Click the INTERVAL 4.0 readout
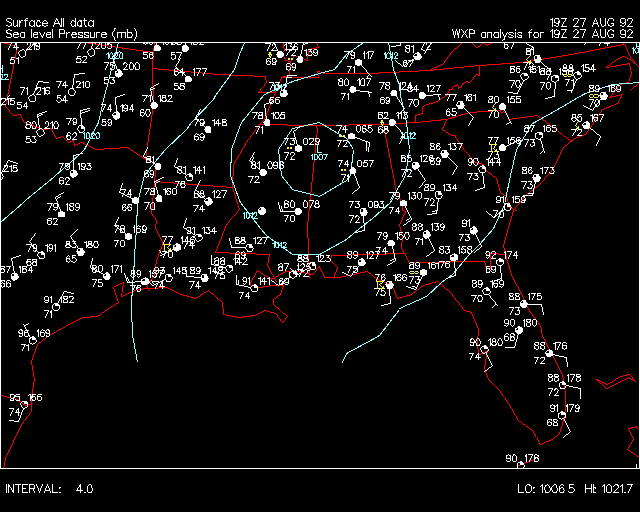Image resolution: width=640 pixels, height=512 pixels. (49, 489)
